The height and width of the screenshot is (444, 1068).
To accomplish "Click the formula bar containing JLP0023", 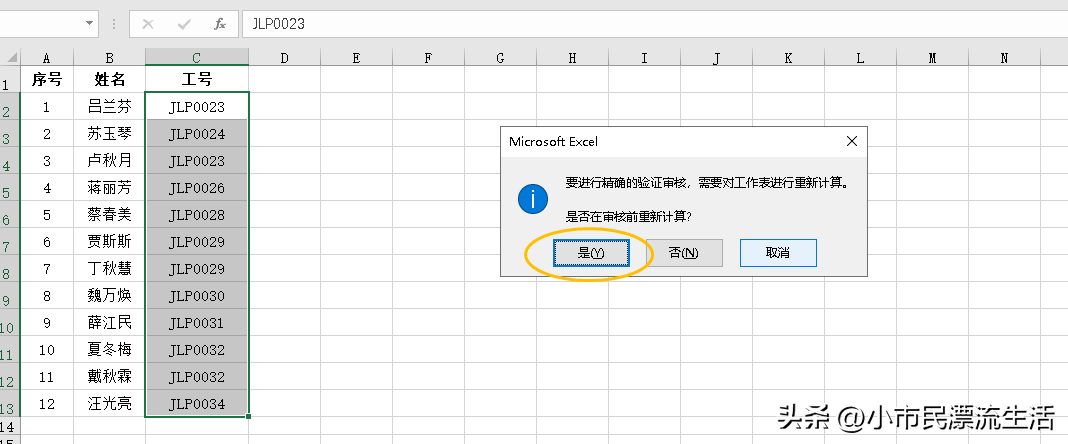I will point(655,24).
